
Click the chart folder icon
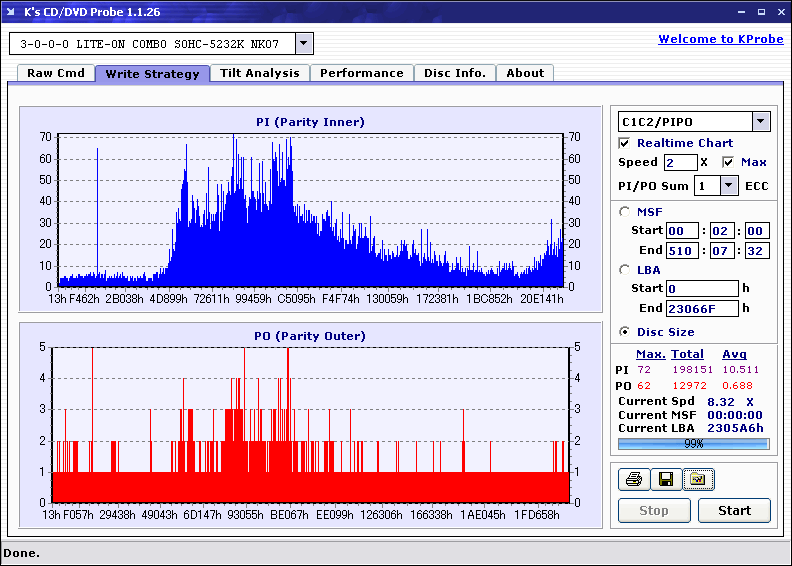click(x=697, y=480)
